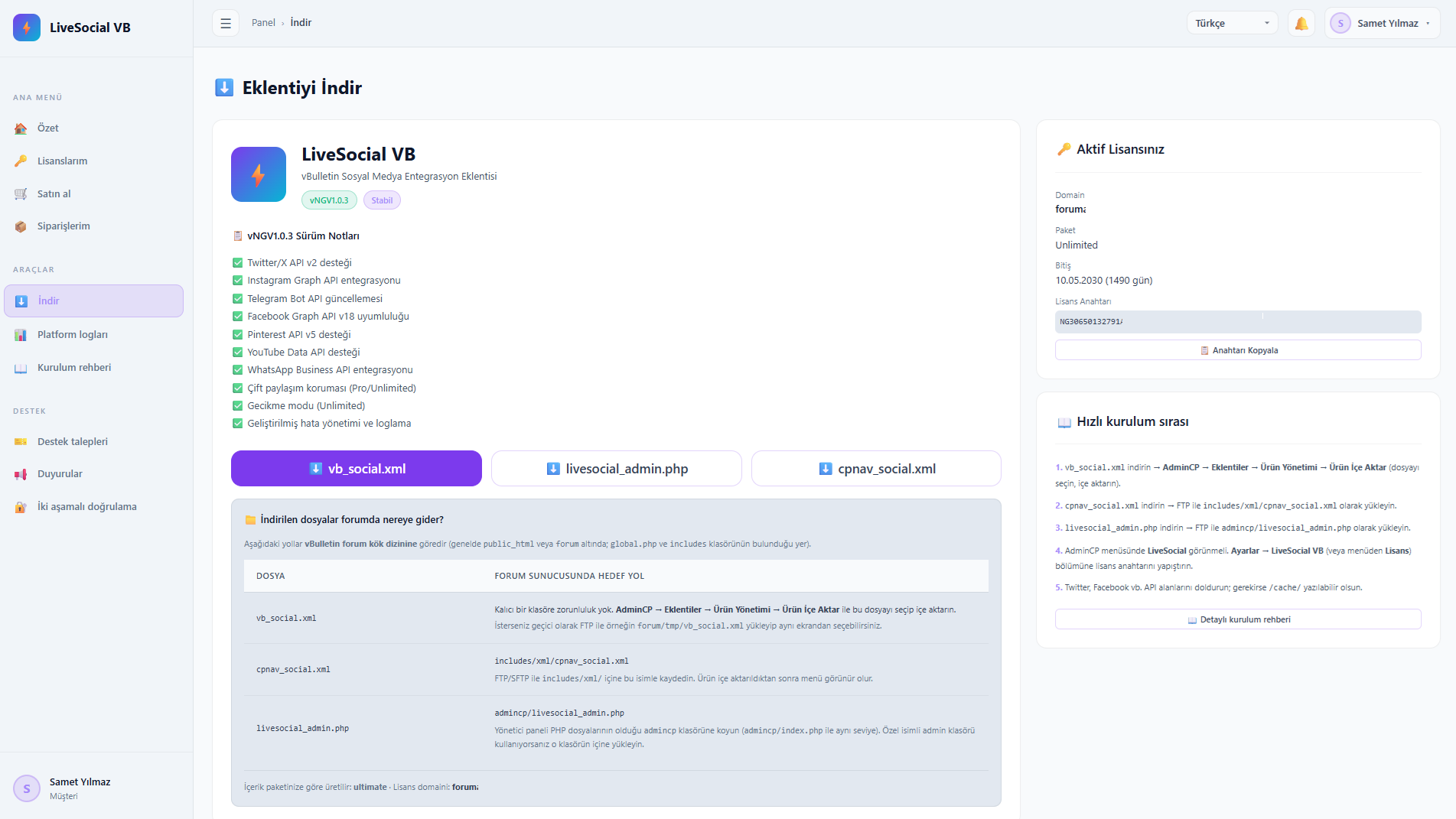This screenshot has width=1456, height=819.
Task: Click the book icon beside Kurulum rehberi
Action: pos(21,368)
